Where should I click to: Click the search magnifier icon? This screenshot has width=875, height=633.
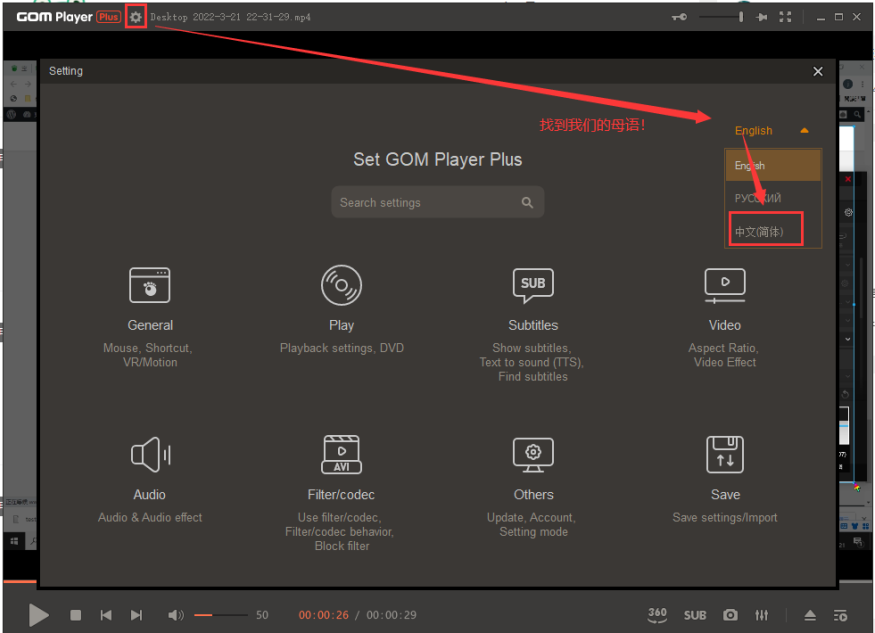527,203
